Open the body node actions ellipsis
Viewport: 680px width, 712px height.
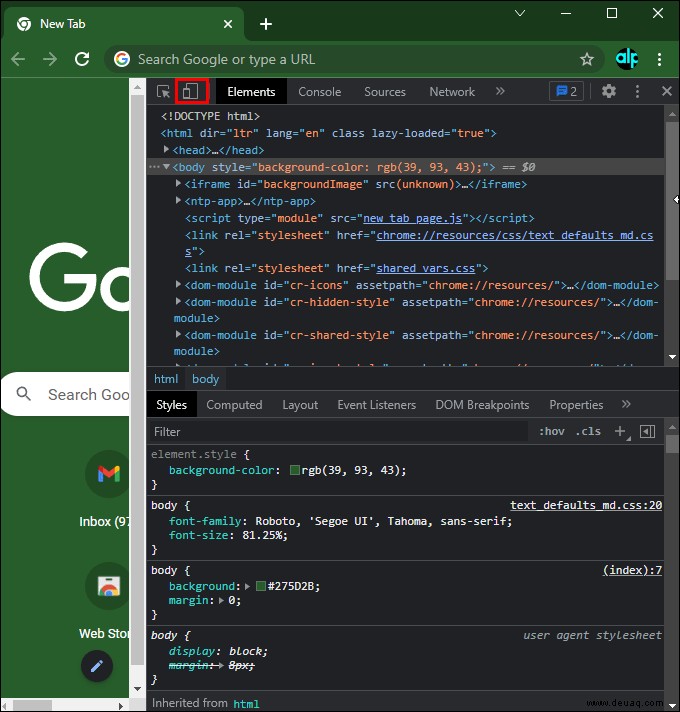154,167
